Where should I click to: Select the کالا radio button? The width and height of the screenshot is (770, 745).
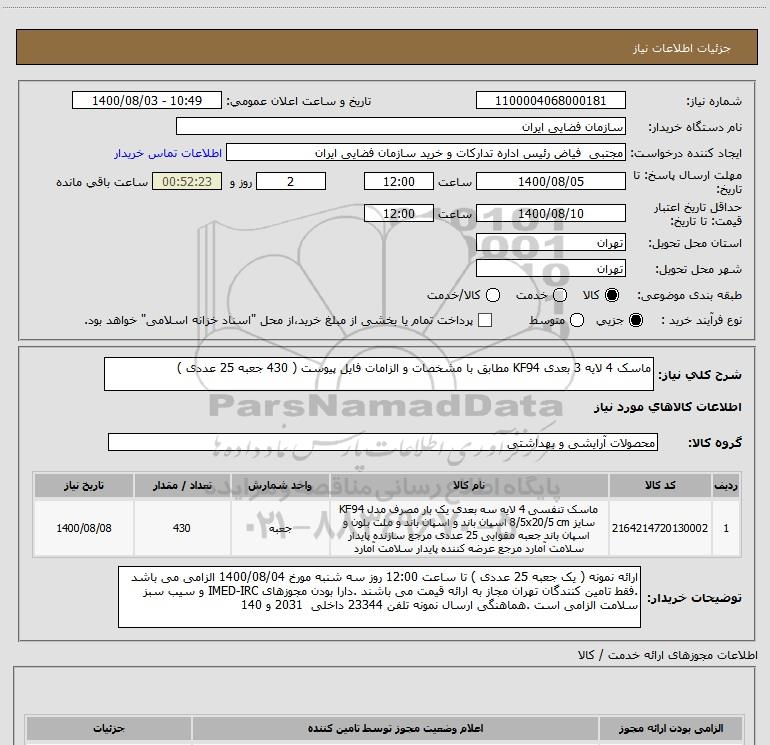click(612, 295)
